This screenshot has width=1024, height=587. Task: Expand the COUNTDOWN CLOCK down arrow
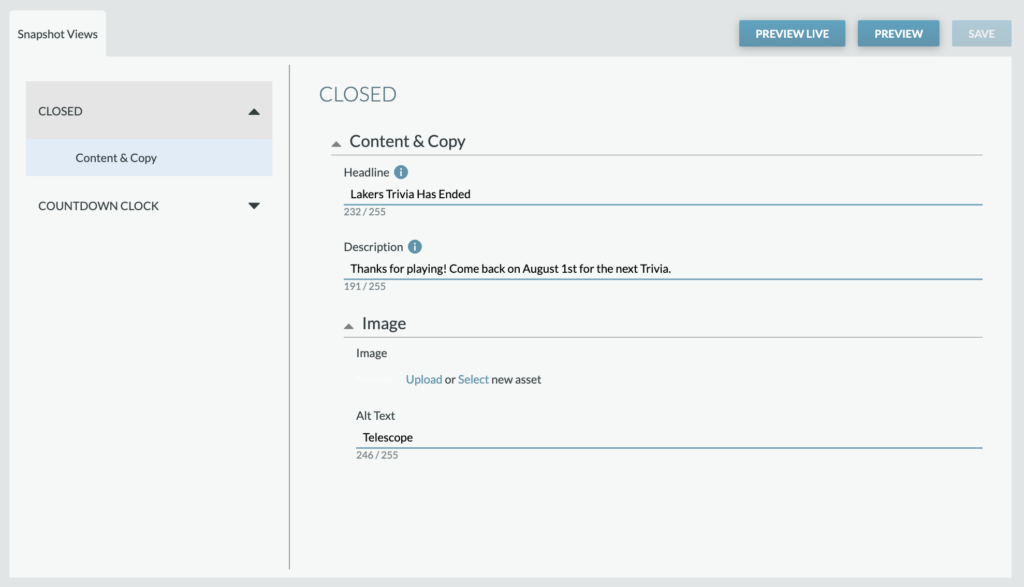(x=254, y=206)
